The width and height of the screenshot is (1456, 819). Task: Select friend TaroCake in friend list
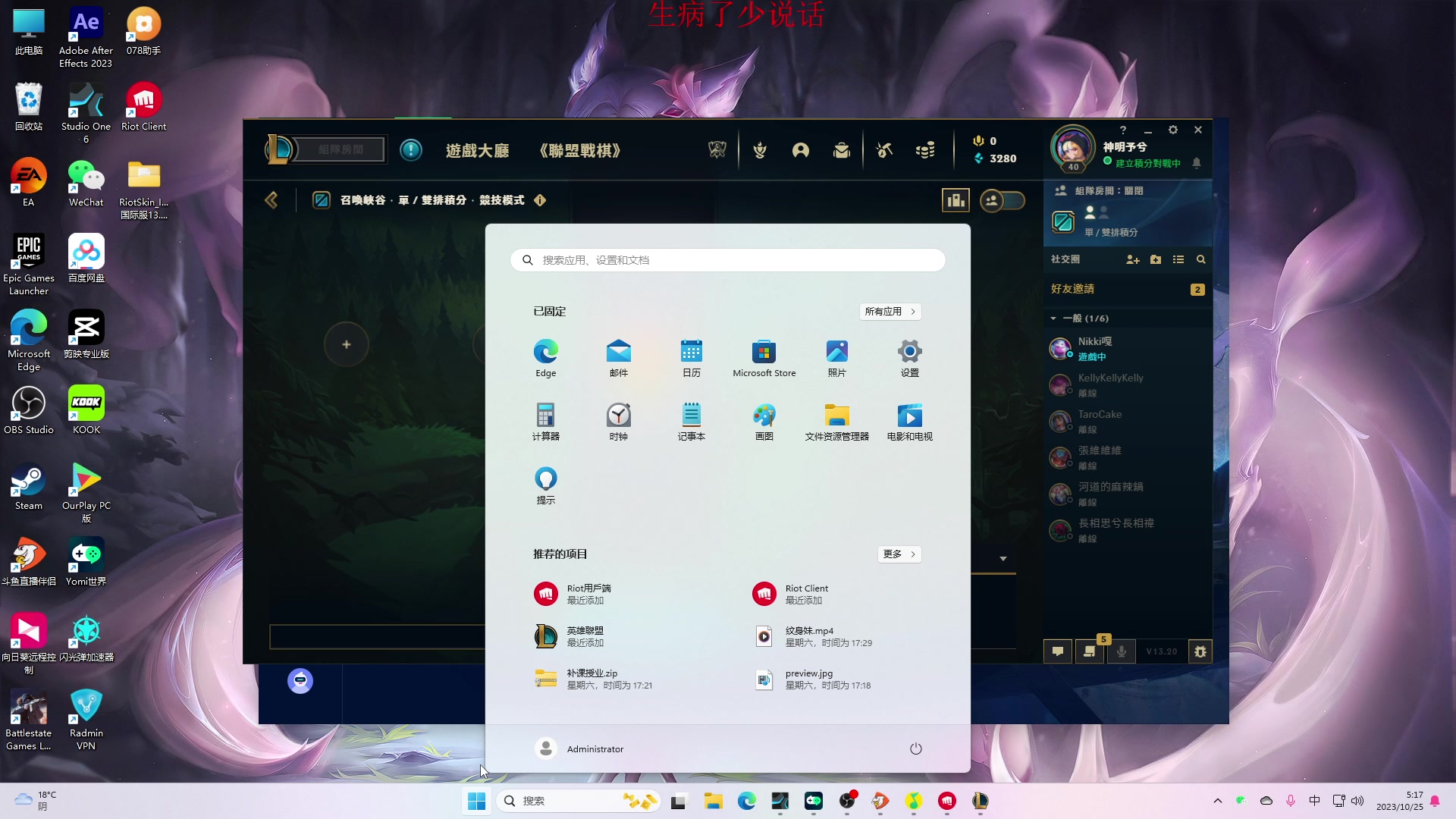[1128, 422]
